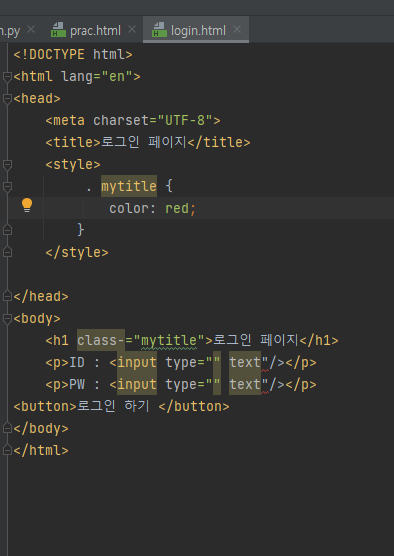394x556 pixels.
Task: Collapse the <head> tag fold marker
Action: (x=7, y=99)
